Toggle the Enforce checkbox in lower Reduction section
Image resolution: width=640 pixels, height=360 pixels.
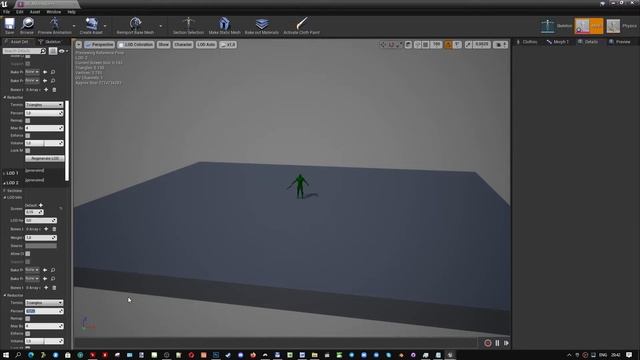click(28, 333)
